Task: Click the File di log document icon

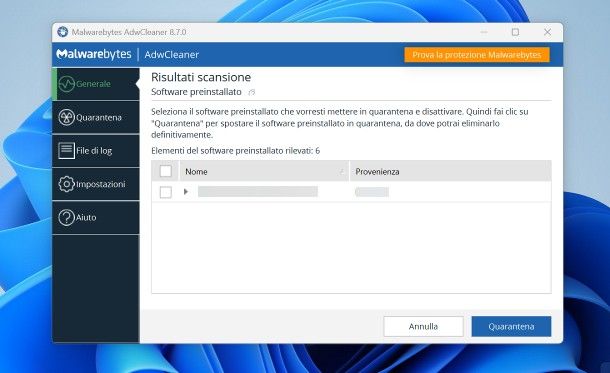Action: [x=67, y=151]
